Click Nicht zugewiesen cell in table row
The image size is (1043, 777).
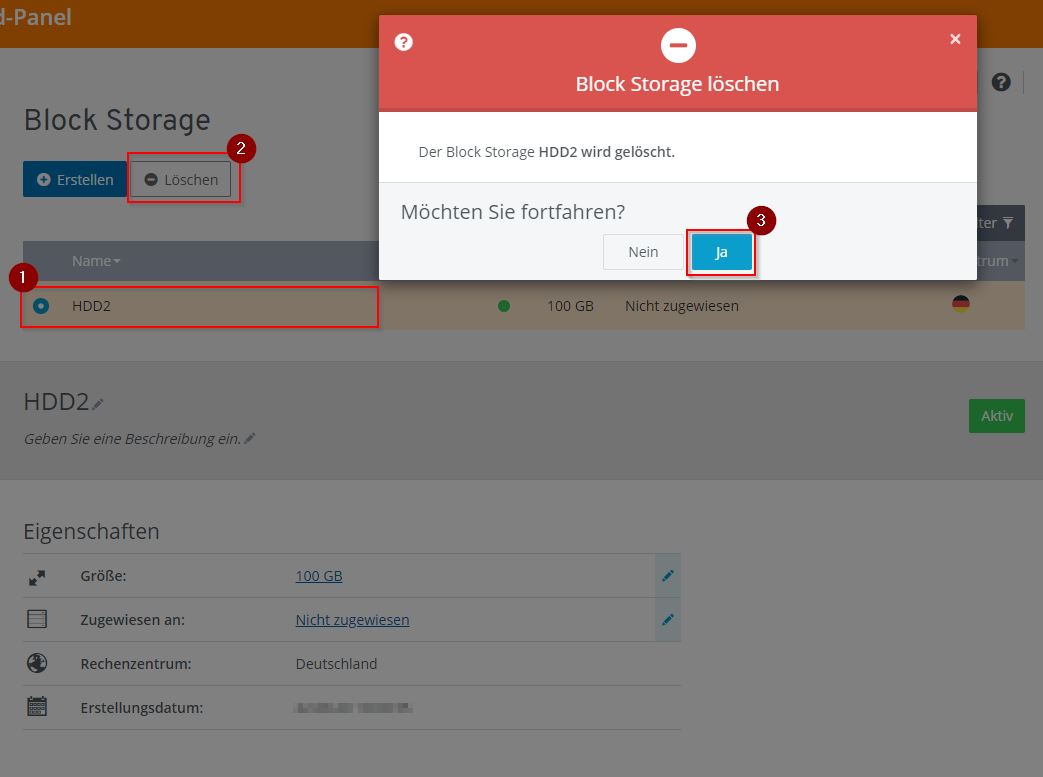coord(682,306)
